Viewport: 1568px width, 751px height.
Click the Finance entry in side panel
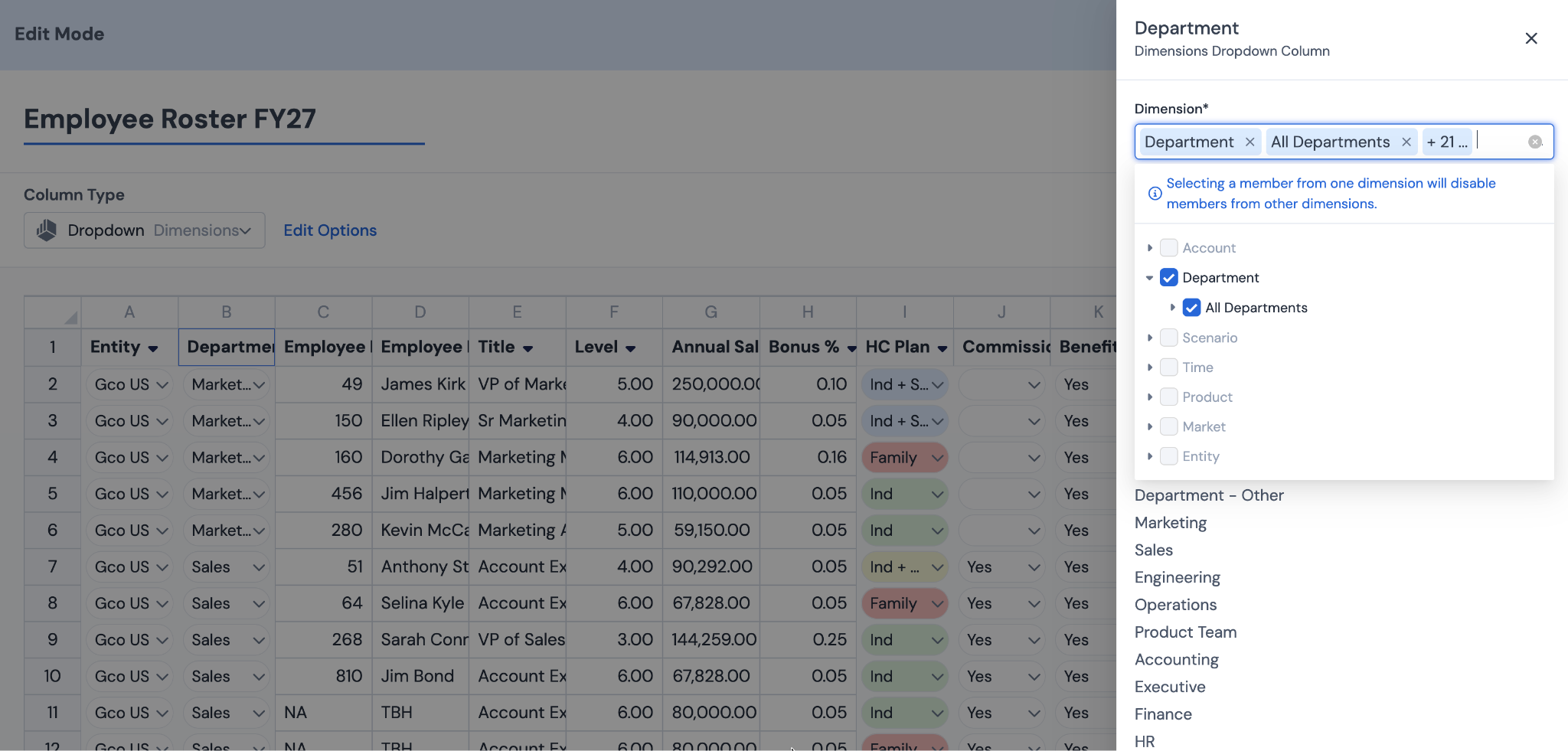1164,714
